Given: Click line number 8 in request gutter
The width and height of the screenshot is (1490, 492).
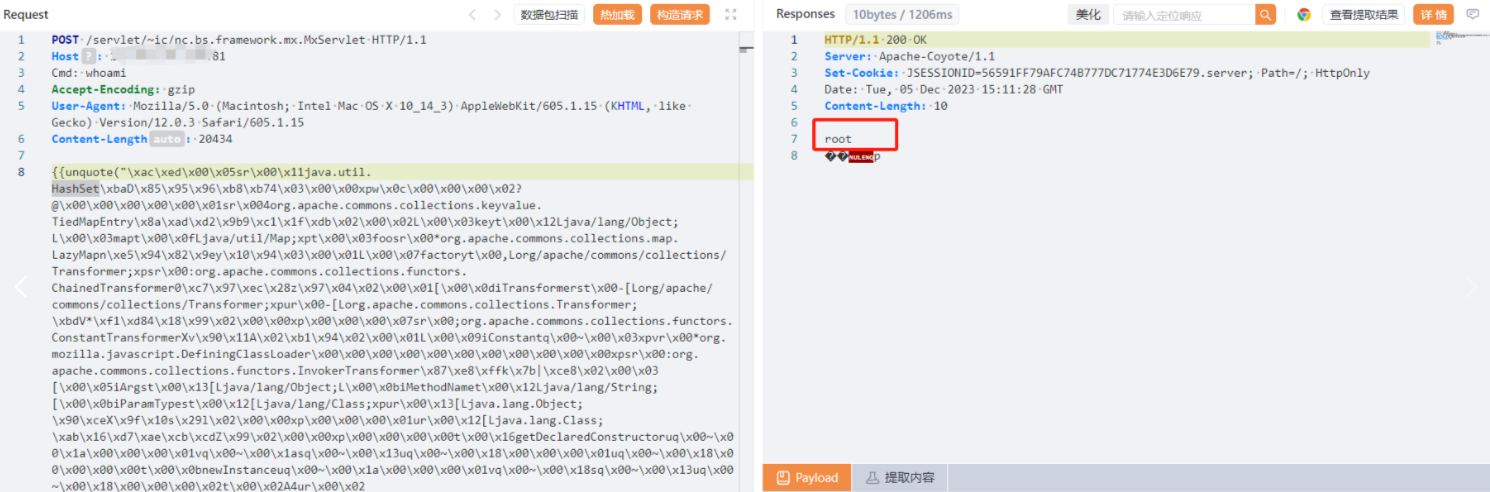Looking at the screenshot, I should [21, 172].
